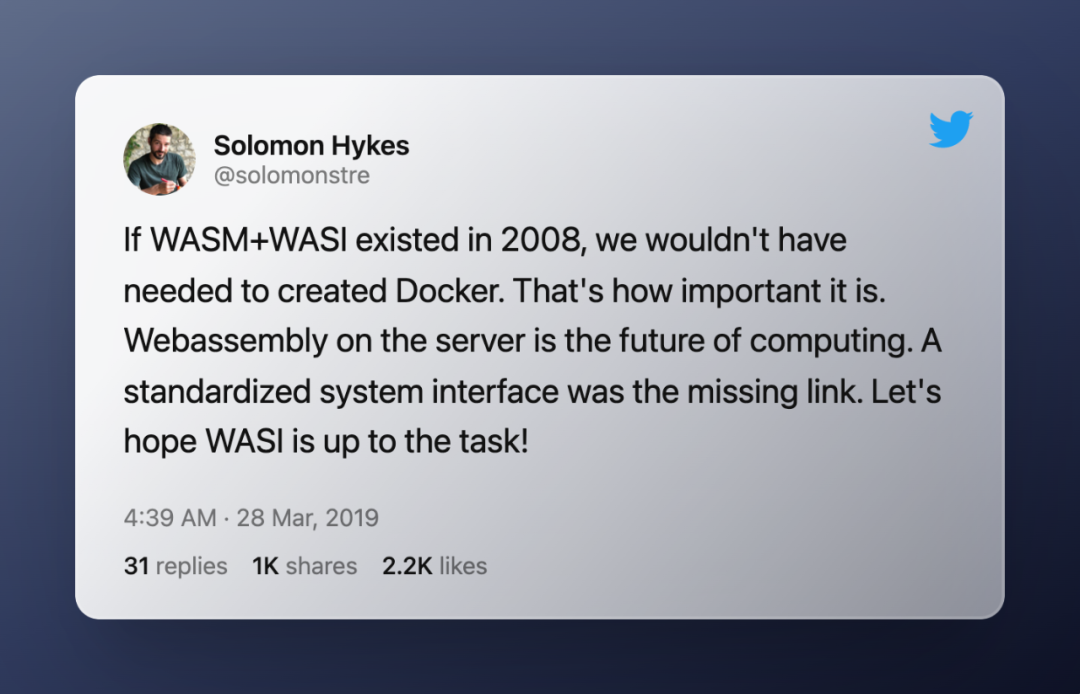Click the Solomon Hykes display name

pos(311,146)
